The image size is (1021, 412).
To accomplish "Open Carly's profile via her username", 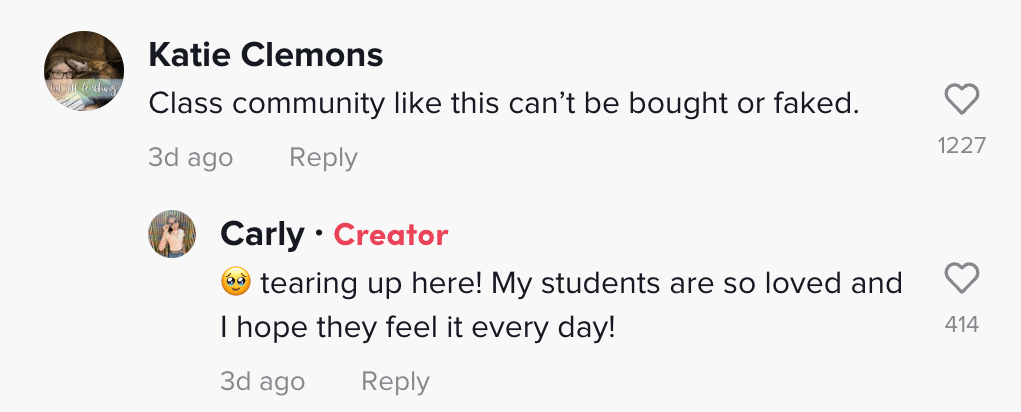I will click(x=262, y=234).
